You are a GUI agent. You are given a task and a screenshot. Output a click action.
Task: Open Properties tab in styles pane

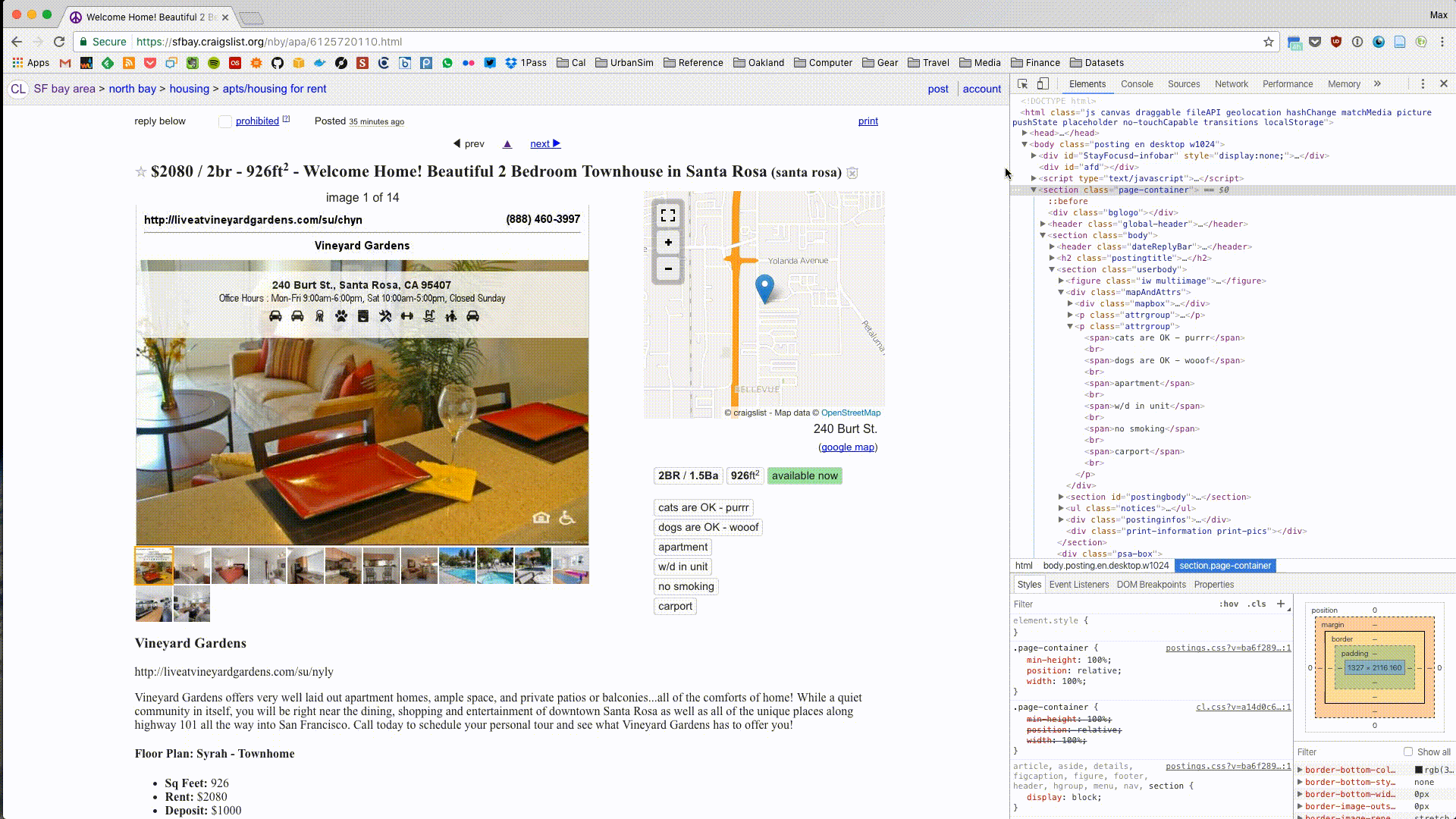1213,585
